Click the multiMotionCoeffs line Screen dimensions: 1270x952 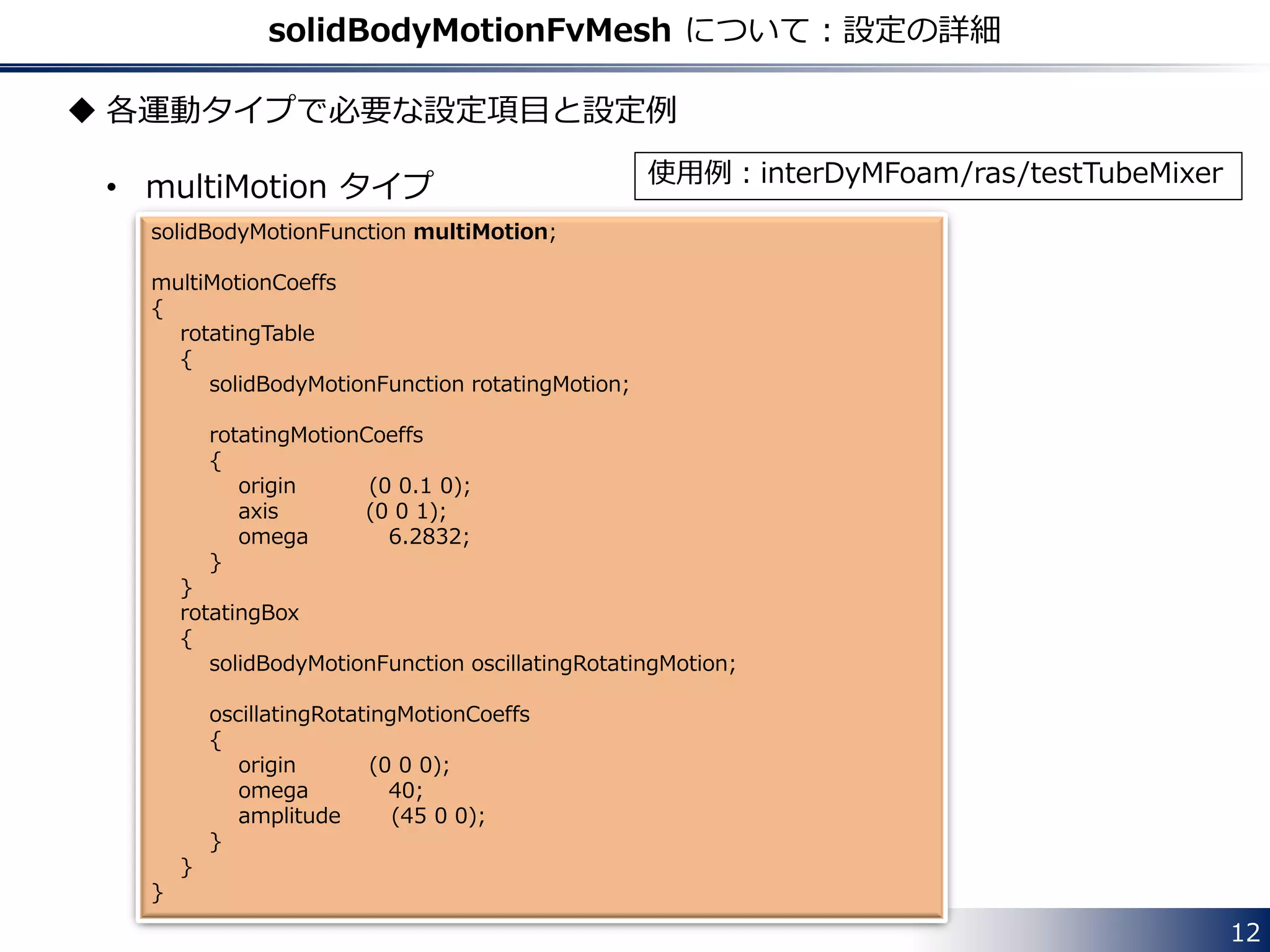244,283
